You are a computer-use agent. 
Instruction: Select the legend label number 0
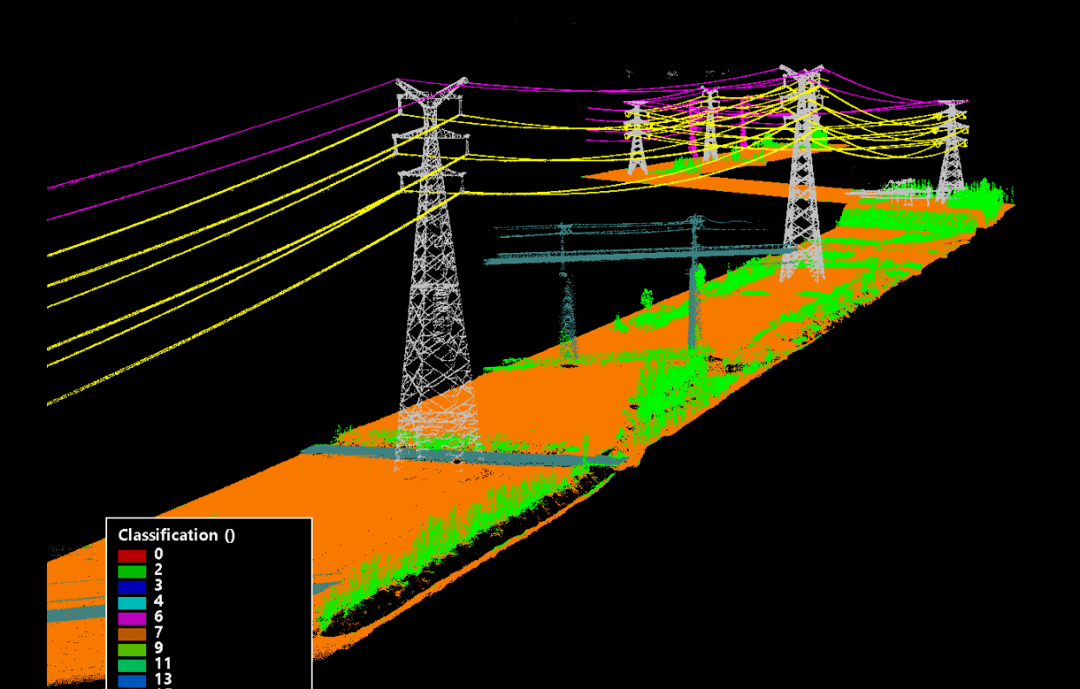(159, 555)
